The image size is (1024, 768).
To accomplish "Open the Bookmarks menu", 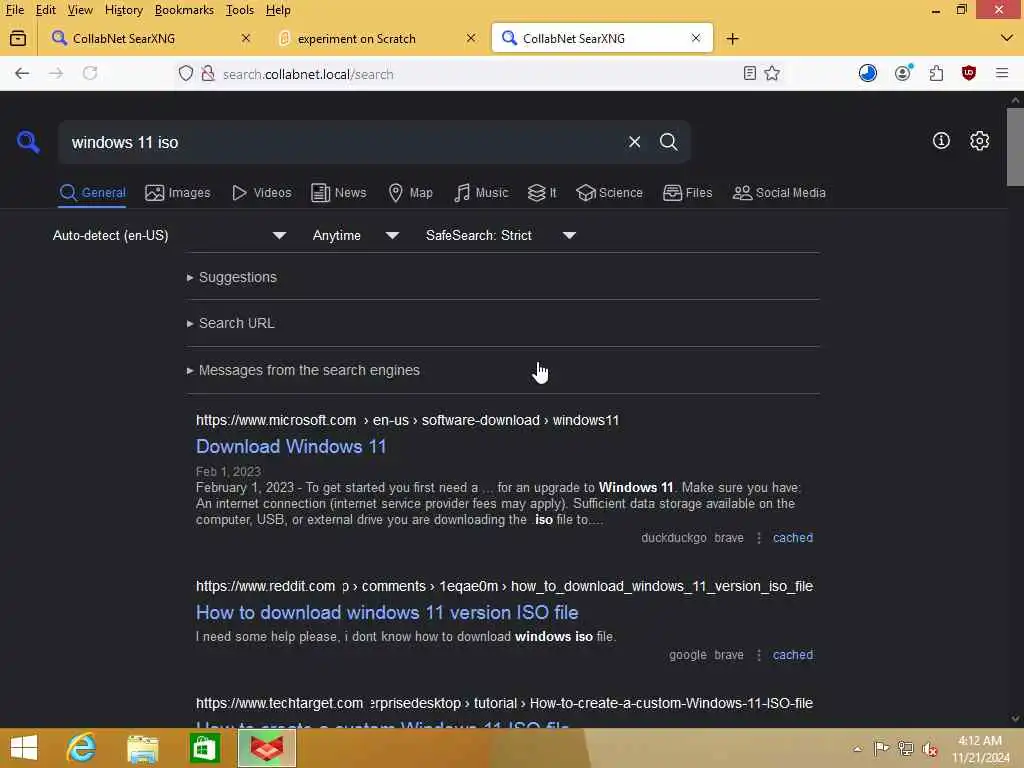I will (x=184, y=10).
